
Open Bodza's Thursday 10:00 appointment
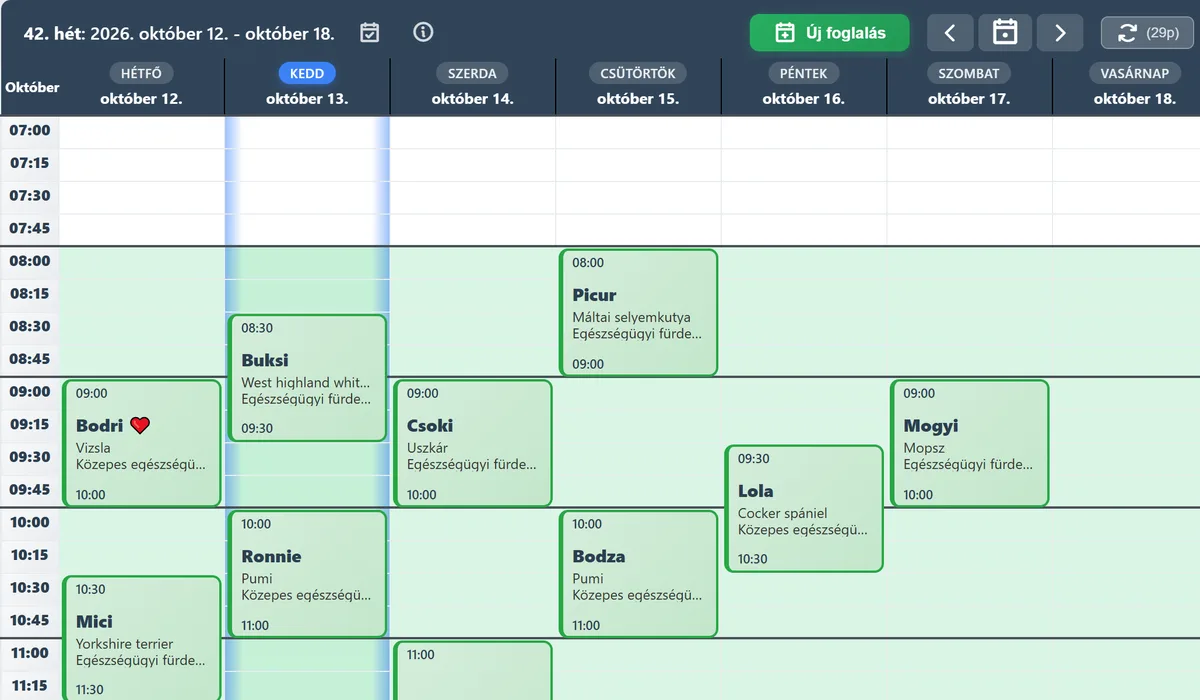638,574
